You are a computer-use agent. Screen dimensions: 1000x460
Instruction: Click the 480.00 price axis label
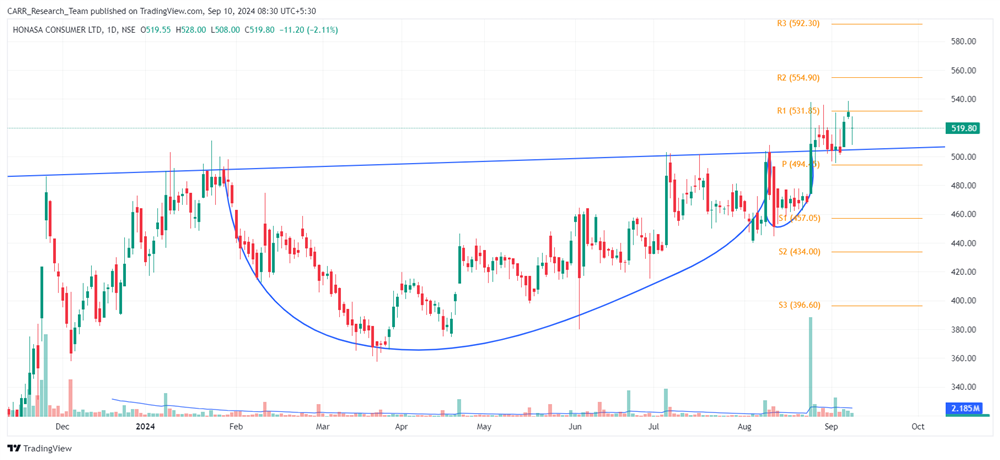965,186
